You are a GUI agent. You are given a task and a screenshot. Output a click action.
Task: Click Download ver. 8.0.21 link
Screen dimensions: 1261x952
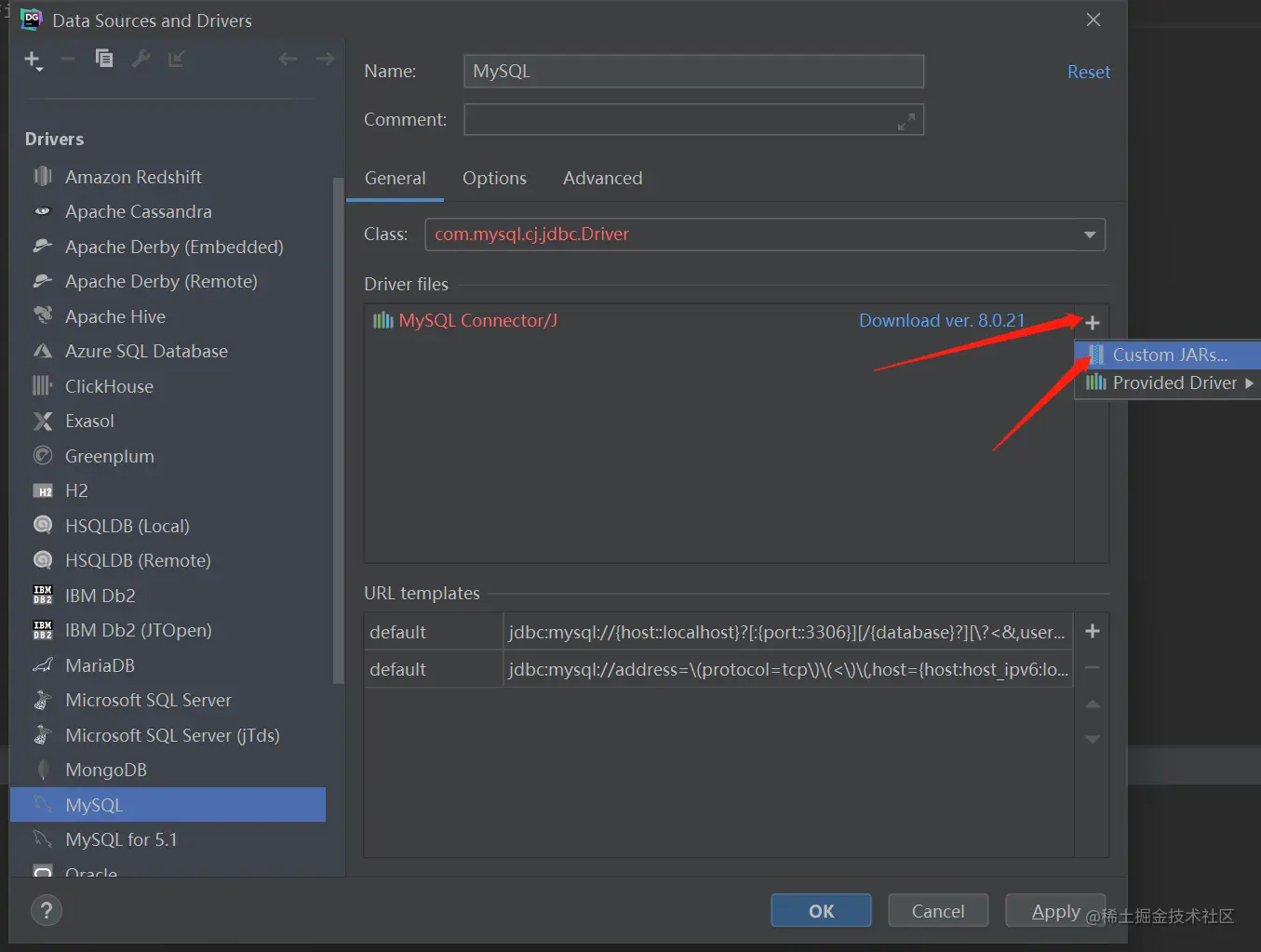[x=942, y=321]
